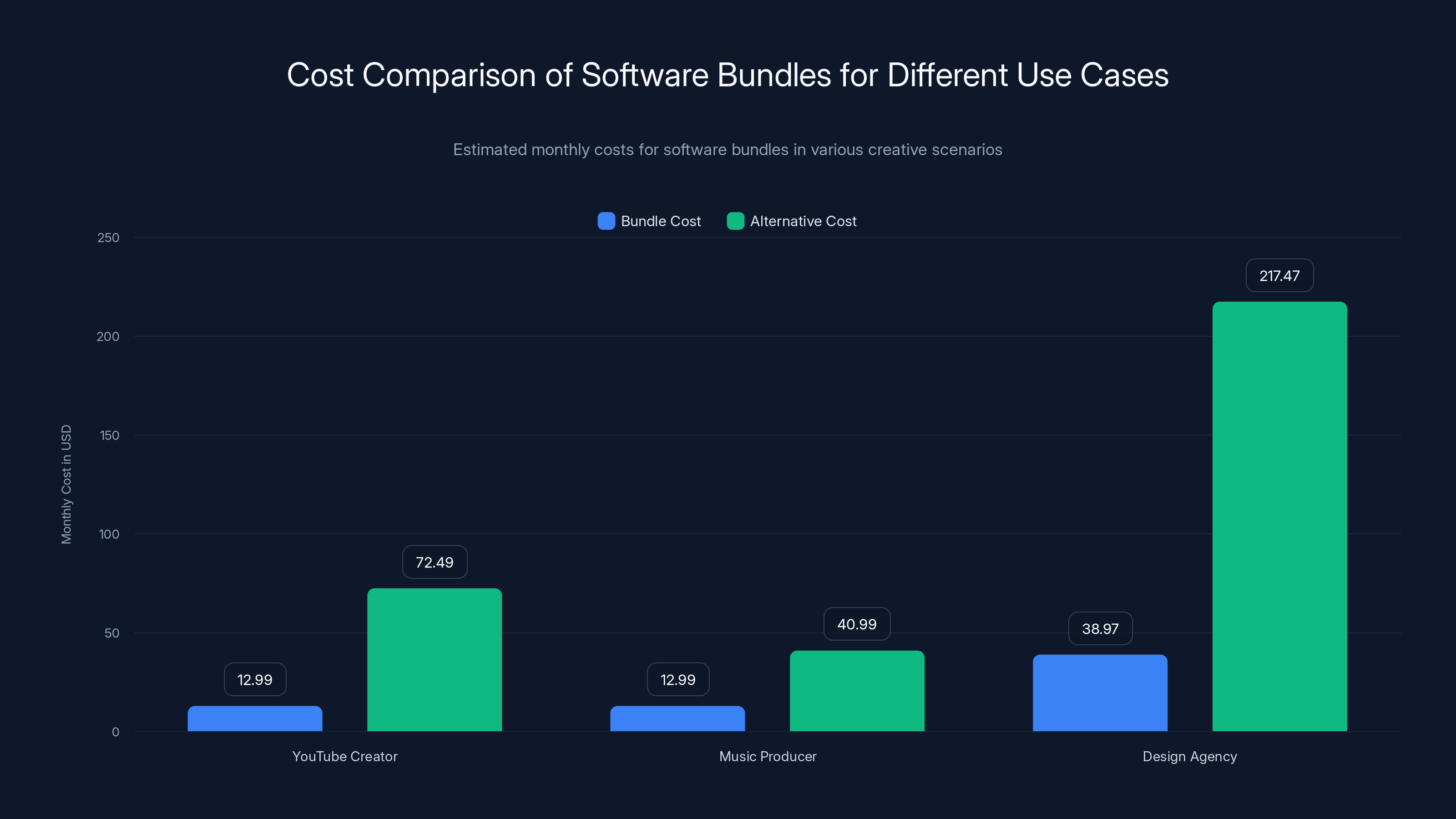Viewport: 1456px width, 819px height.
Task: Click the chart title text
Action: (x=728, y=74)
